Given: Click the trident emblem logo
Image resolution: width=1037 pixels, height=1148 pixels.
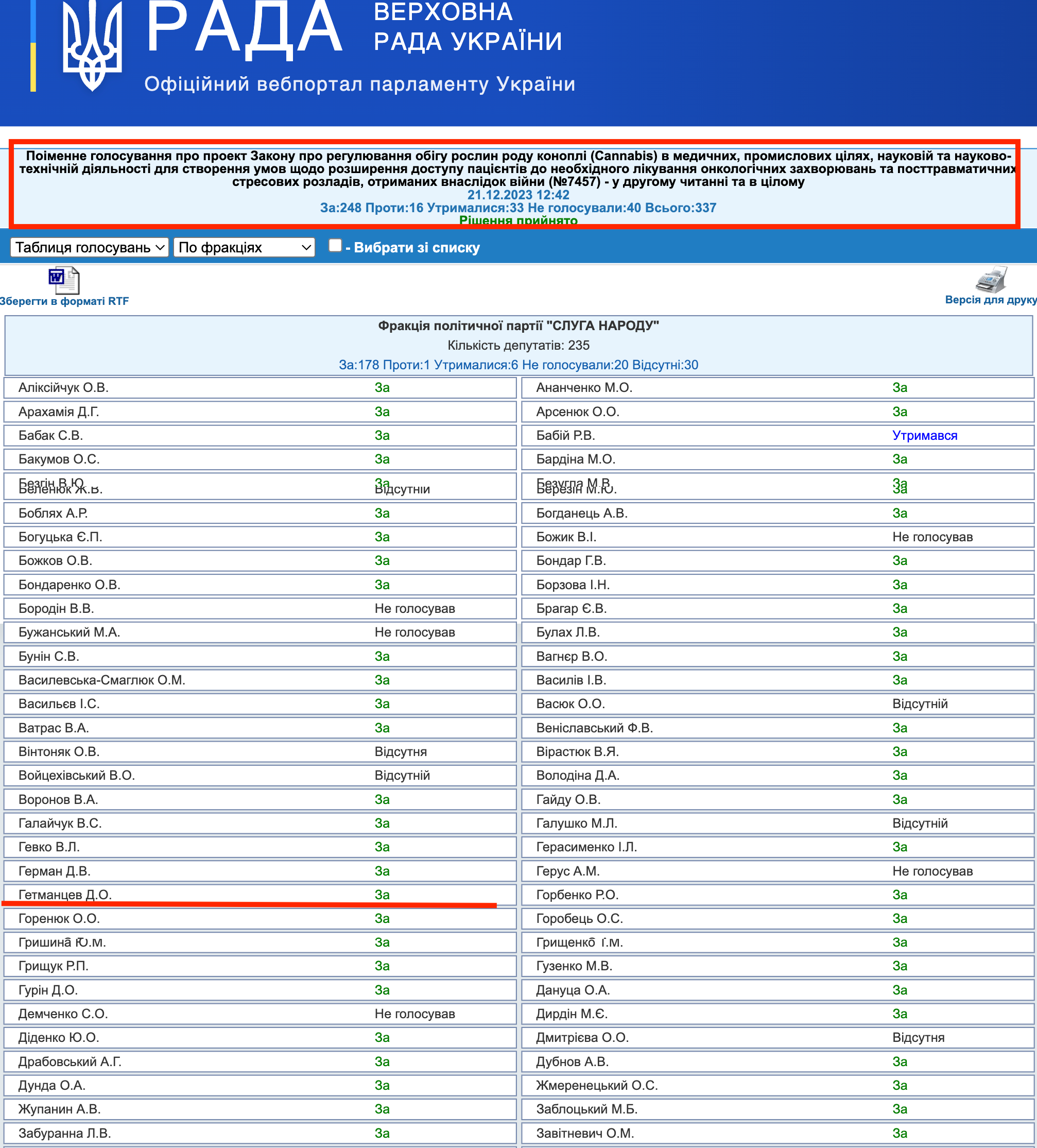Looking at the screenshot, I should click(x=92, y=45).
